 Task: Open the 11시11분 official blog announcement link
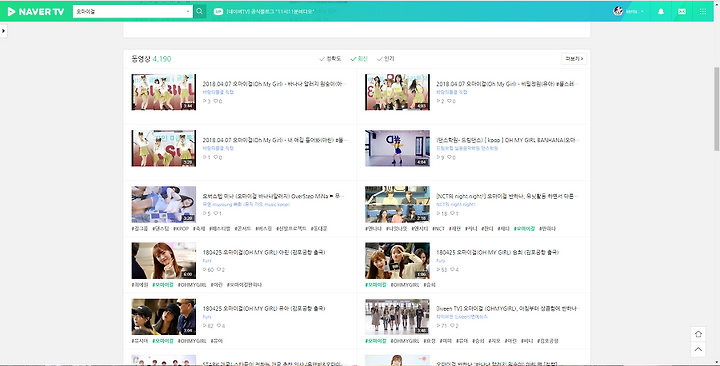point(270,11)
